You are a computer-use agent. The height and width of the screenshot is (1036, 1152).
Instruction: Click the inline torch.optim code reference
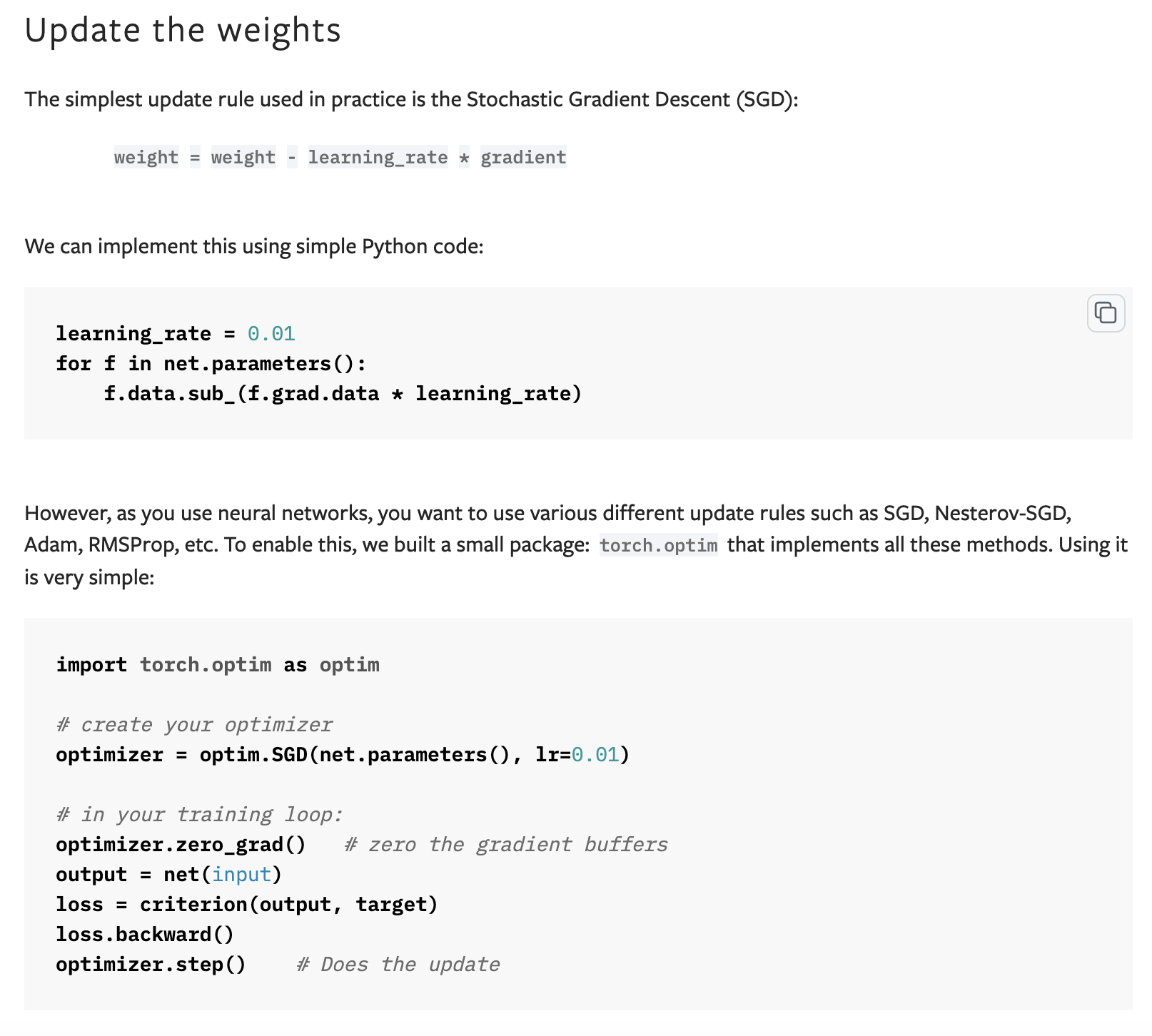click(658, 545)
